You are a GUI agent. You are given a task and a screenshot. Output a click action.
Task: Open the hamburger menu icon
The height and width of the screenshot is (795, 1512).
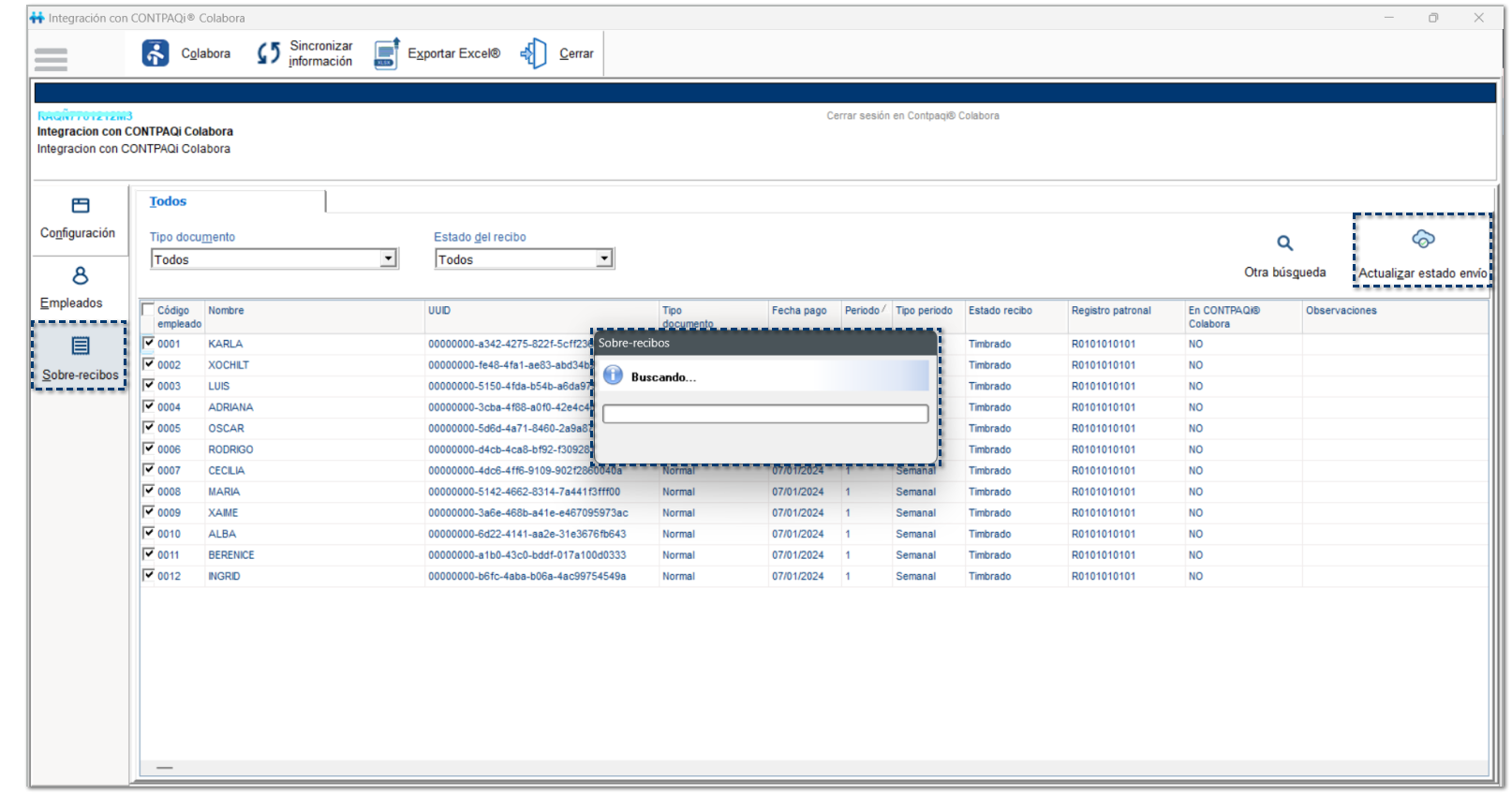coord(51,59)
